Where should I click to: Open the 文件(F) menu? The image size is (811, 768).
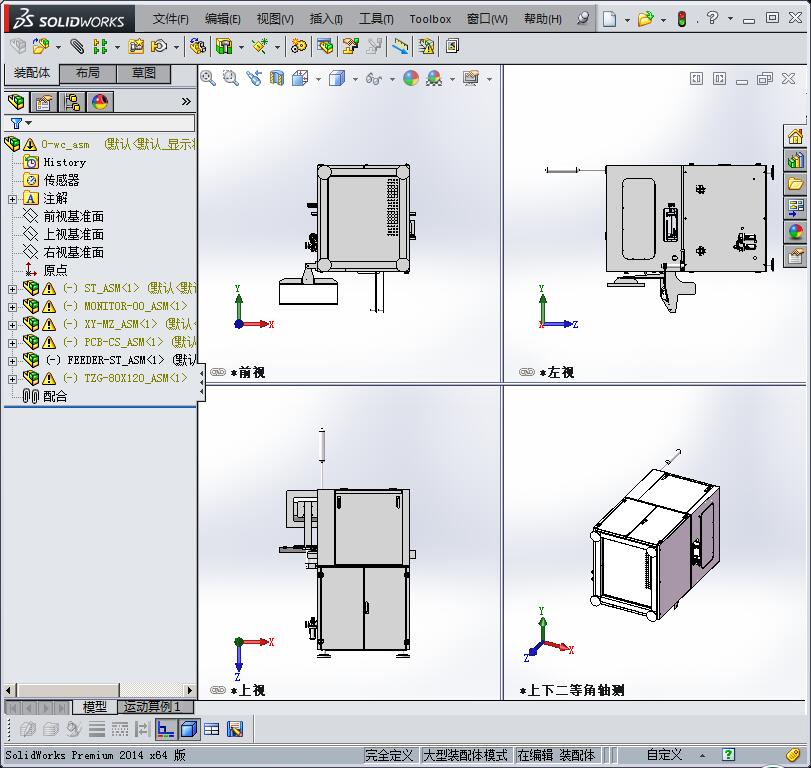tap(170, 19)
